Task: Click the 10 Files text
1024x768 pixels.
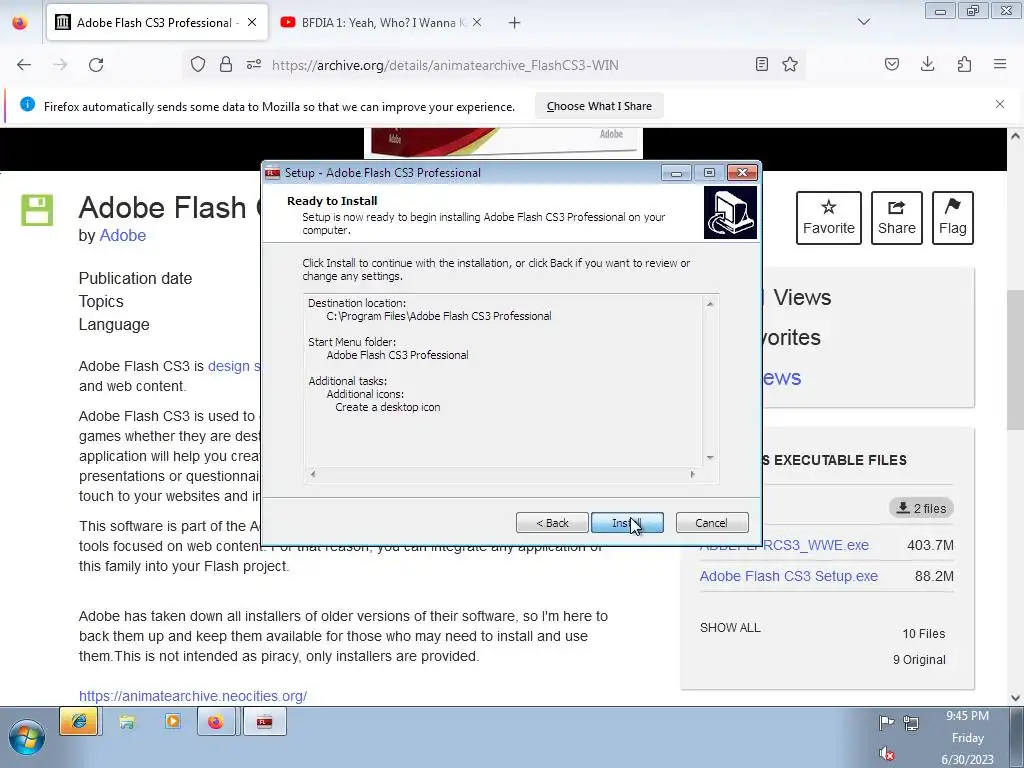Action: coord(923,633)
